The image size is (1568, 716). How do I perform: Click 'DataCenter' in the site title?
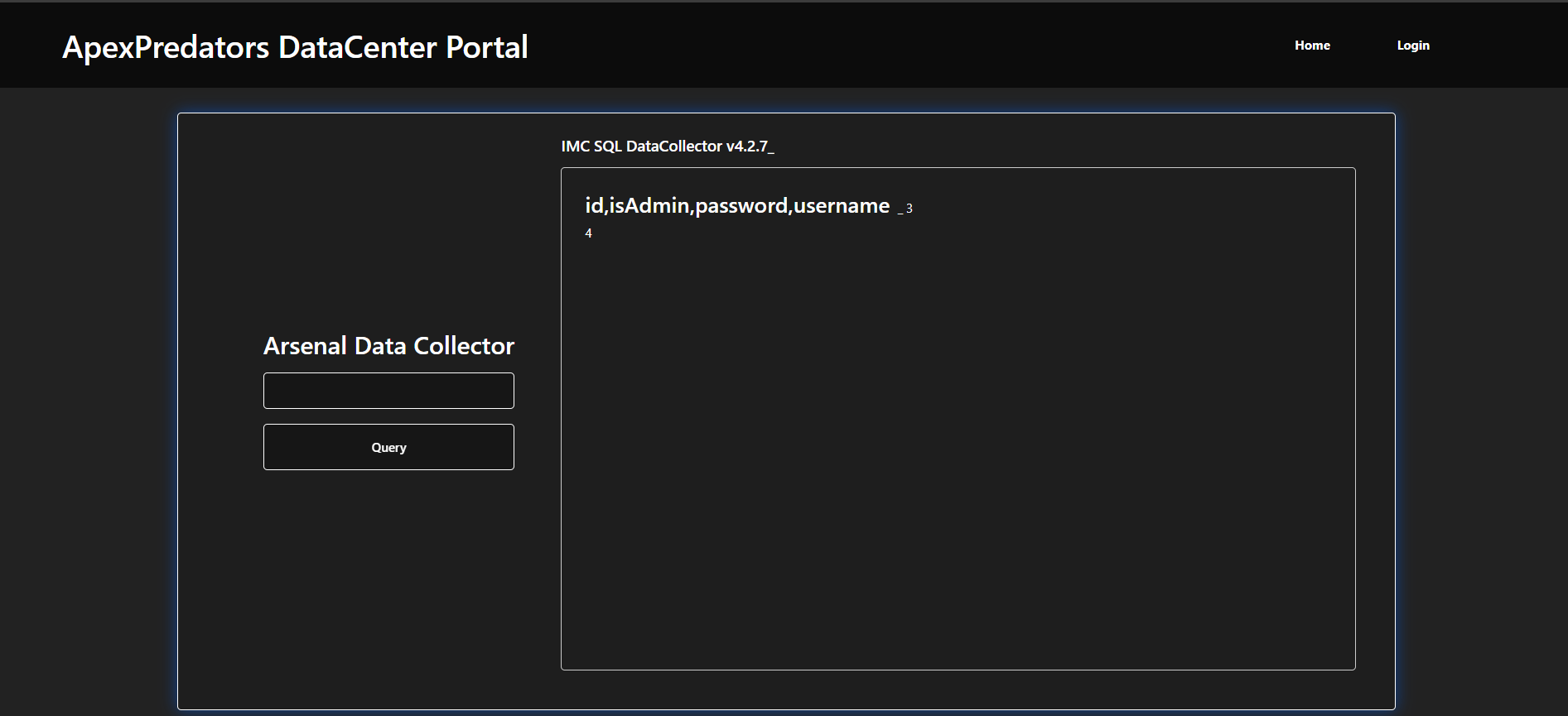pyautogui.click(x=357, y=47)
